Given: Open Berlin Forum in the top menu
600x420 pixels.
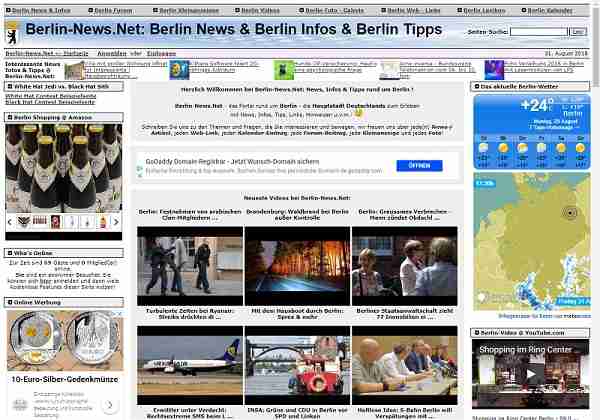Looking at the screenshot, I should point(113,10).
